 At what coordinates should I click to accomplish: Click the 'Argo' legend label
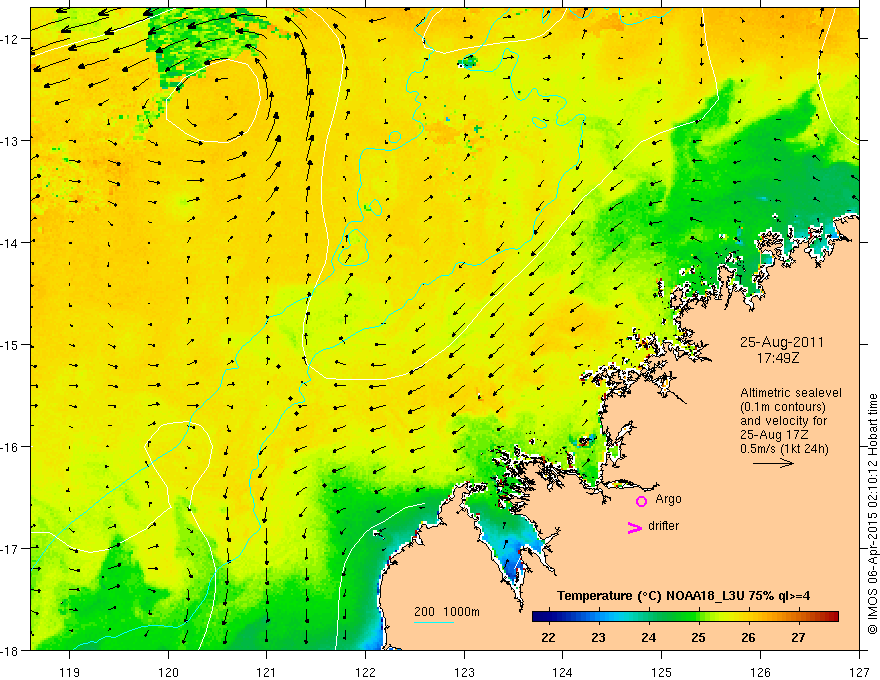coord(668,499)
